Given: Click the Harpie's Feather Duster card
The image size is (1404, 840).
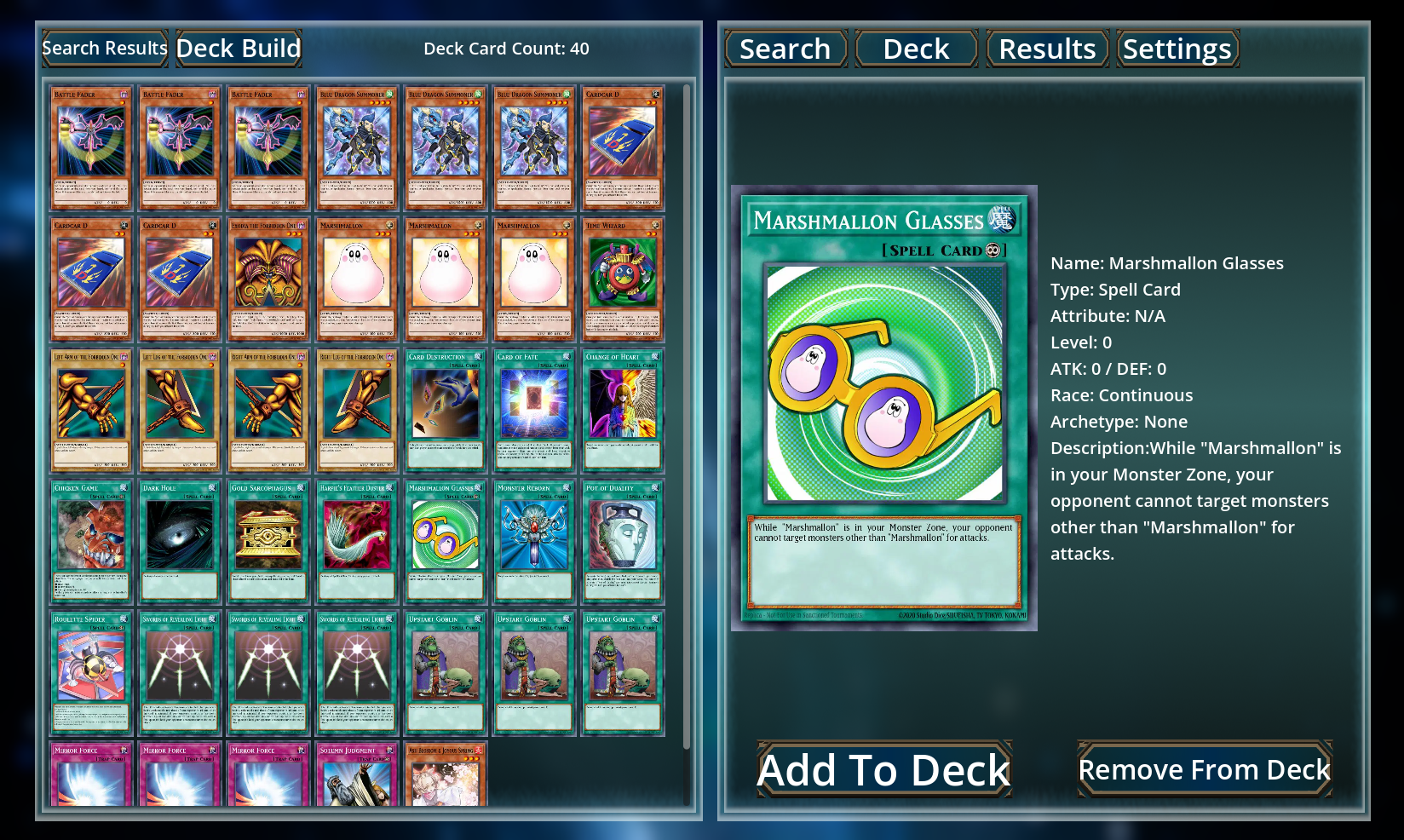Looking at the screenshot, I should point(356,542).
